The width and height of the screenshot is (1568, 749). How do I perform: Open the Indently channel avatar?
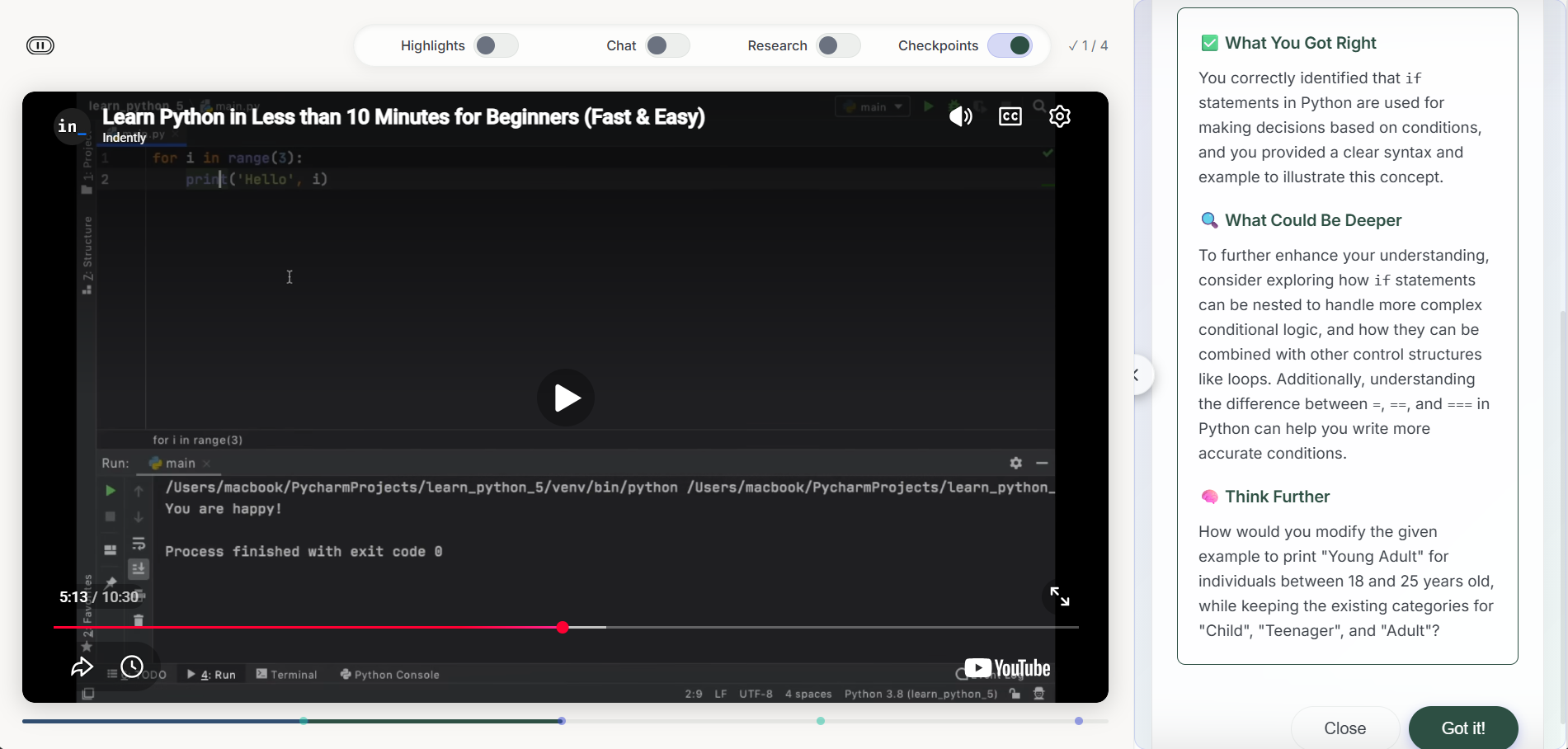coord(70,126)
